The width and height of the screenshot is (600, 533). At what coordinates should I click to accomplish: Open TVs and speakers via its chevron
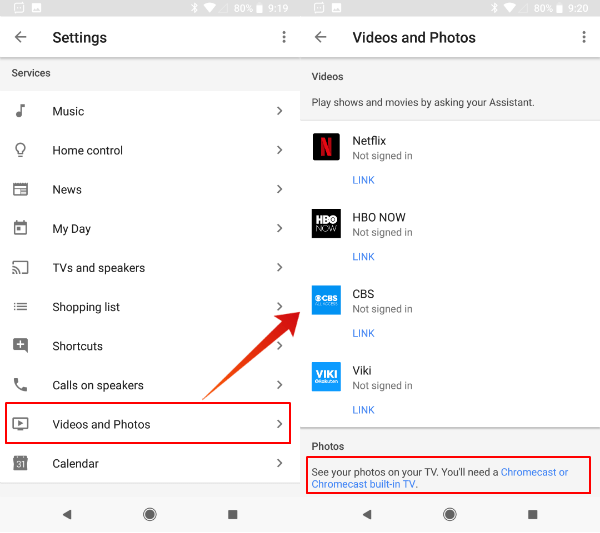click(280, 267)
